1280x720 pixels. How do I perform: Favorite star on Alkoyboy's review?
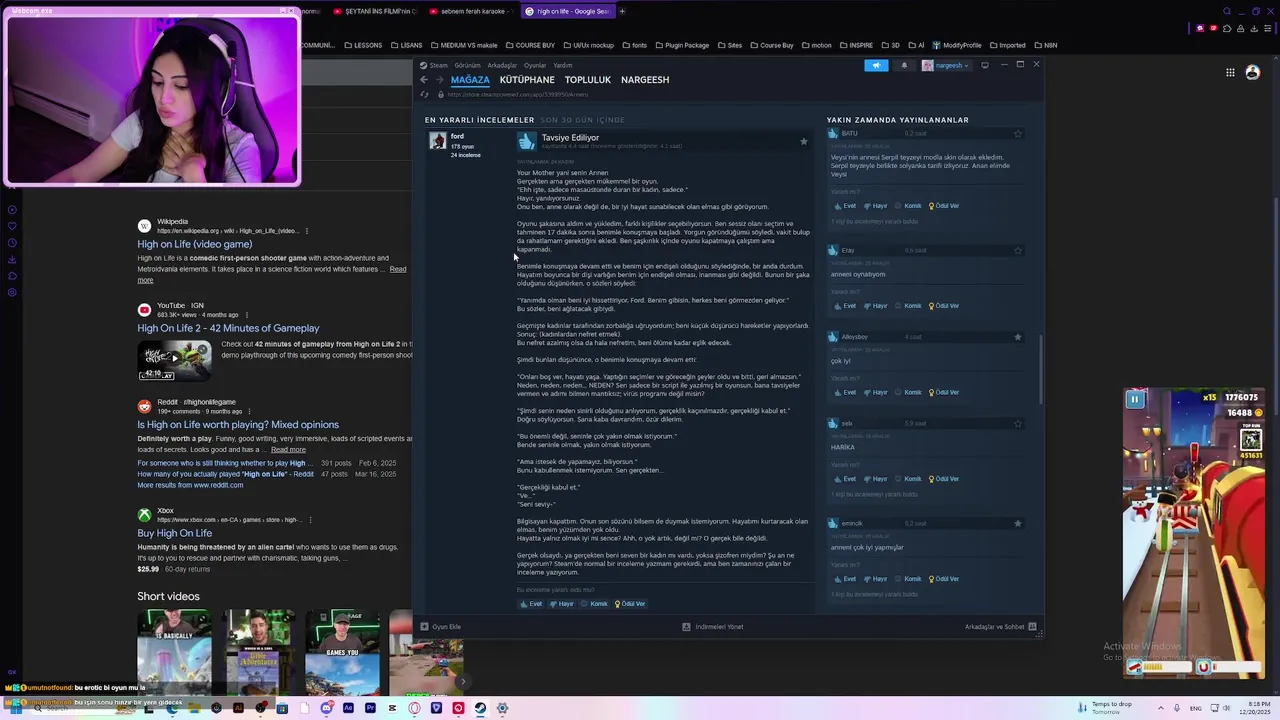(1018, 337)
